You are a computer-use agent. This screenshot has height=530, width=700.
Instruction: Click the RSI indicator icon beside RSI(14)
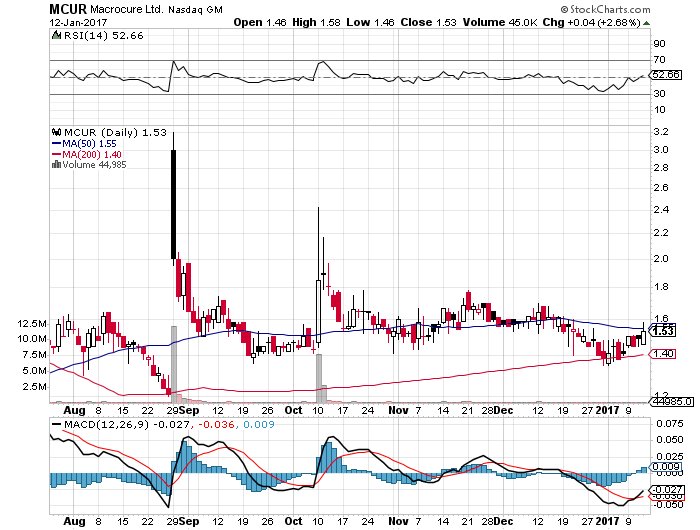coord(56,35)
